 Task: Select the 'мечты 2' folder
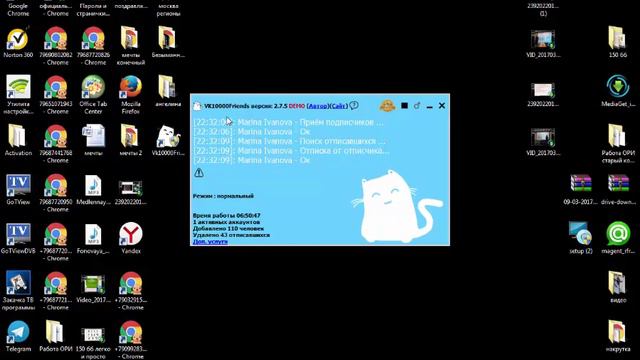[x=131, y=140]
